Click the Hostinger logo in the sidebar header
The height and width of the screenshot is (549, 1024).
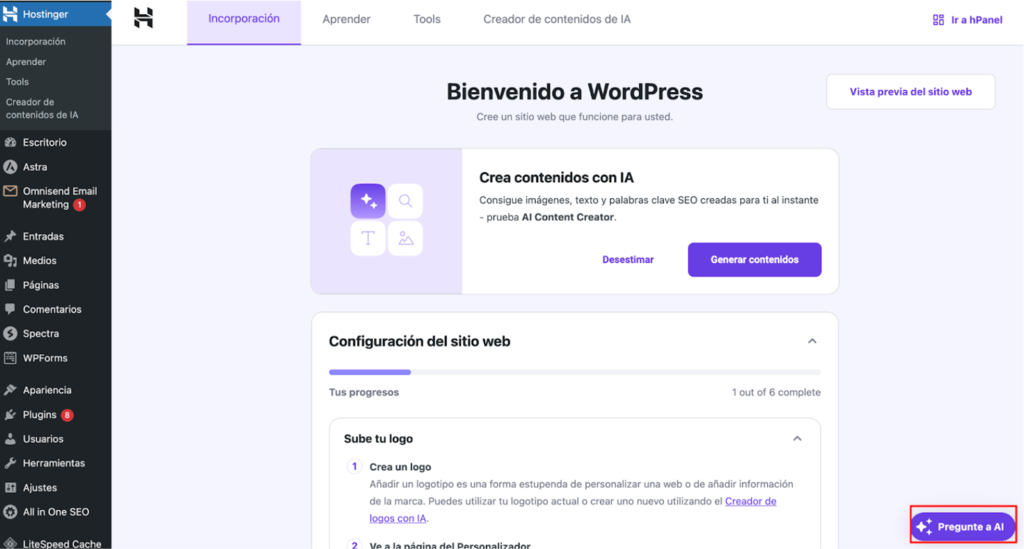(x=10, y=14)
